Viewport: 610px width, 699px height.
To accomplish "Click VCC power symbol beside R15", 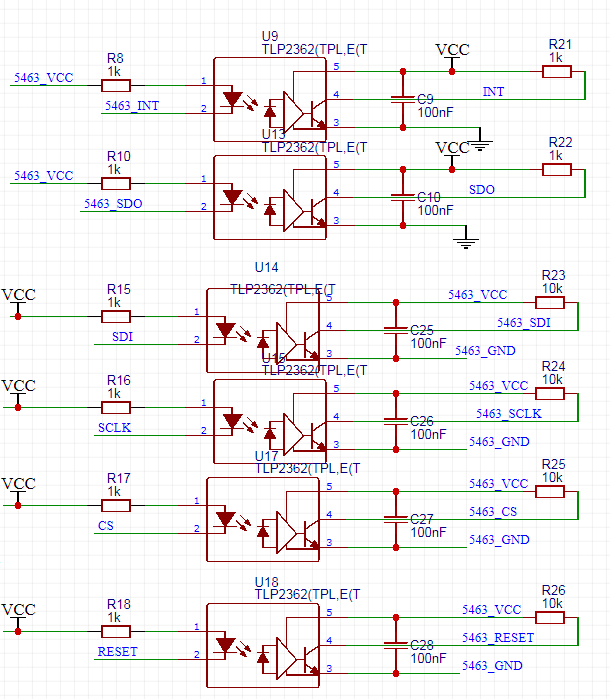I will point(18,304).
